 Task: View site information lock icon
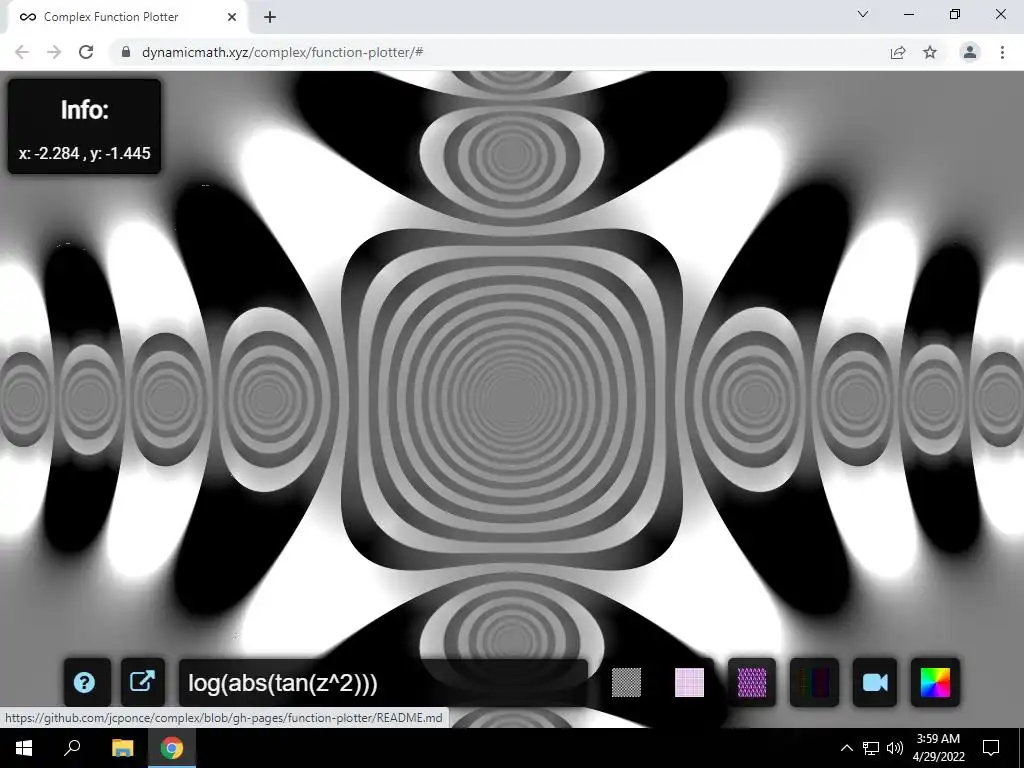(126, 52)
